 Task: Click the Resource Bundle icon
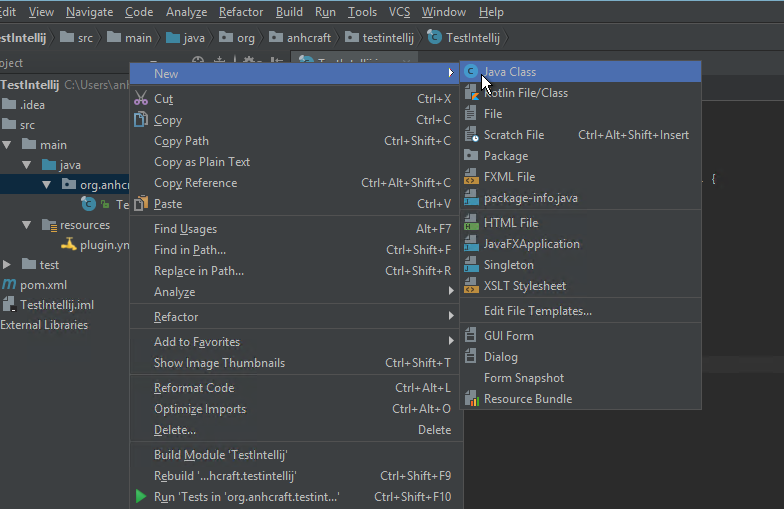[471, 399]
